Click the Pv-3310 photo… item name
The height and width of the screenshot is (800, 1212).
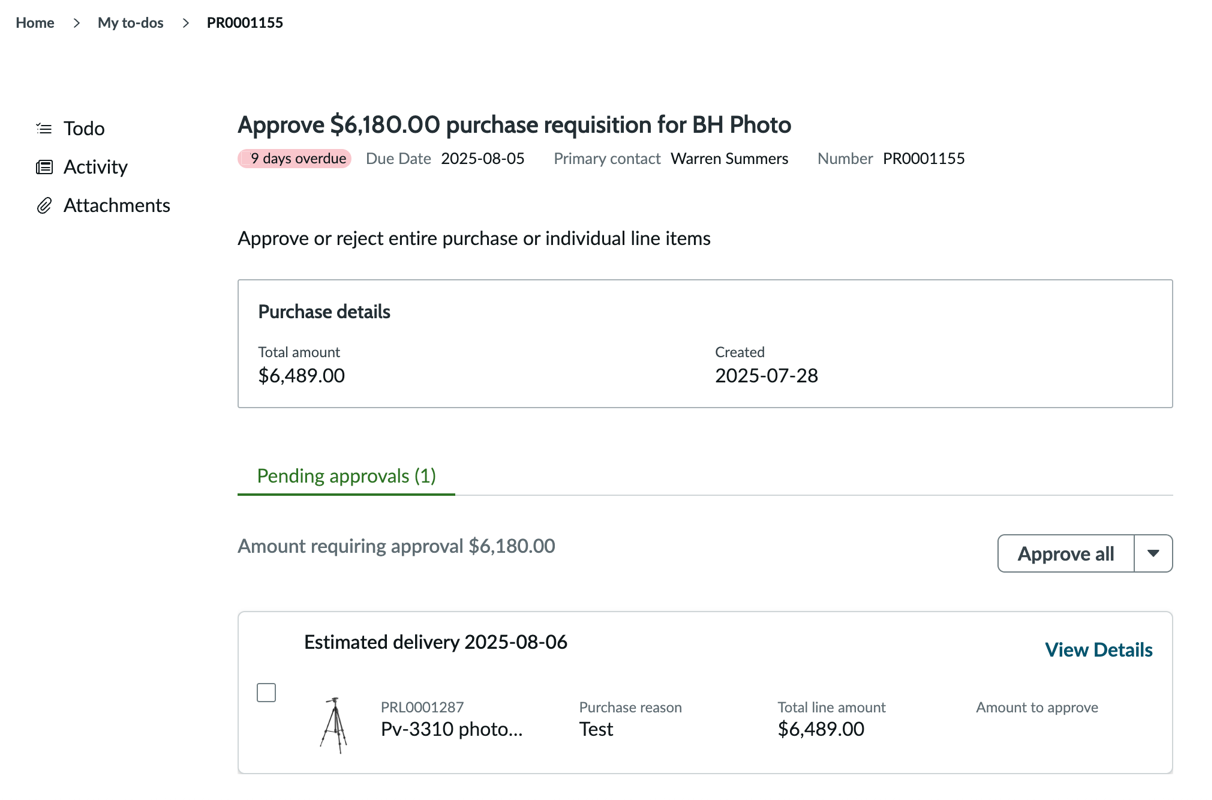pos(451,729)
